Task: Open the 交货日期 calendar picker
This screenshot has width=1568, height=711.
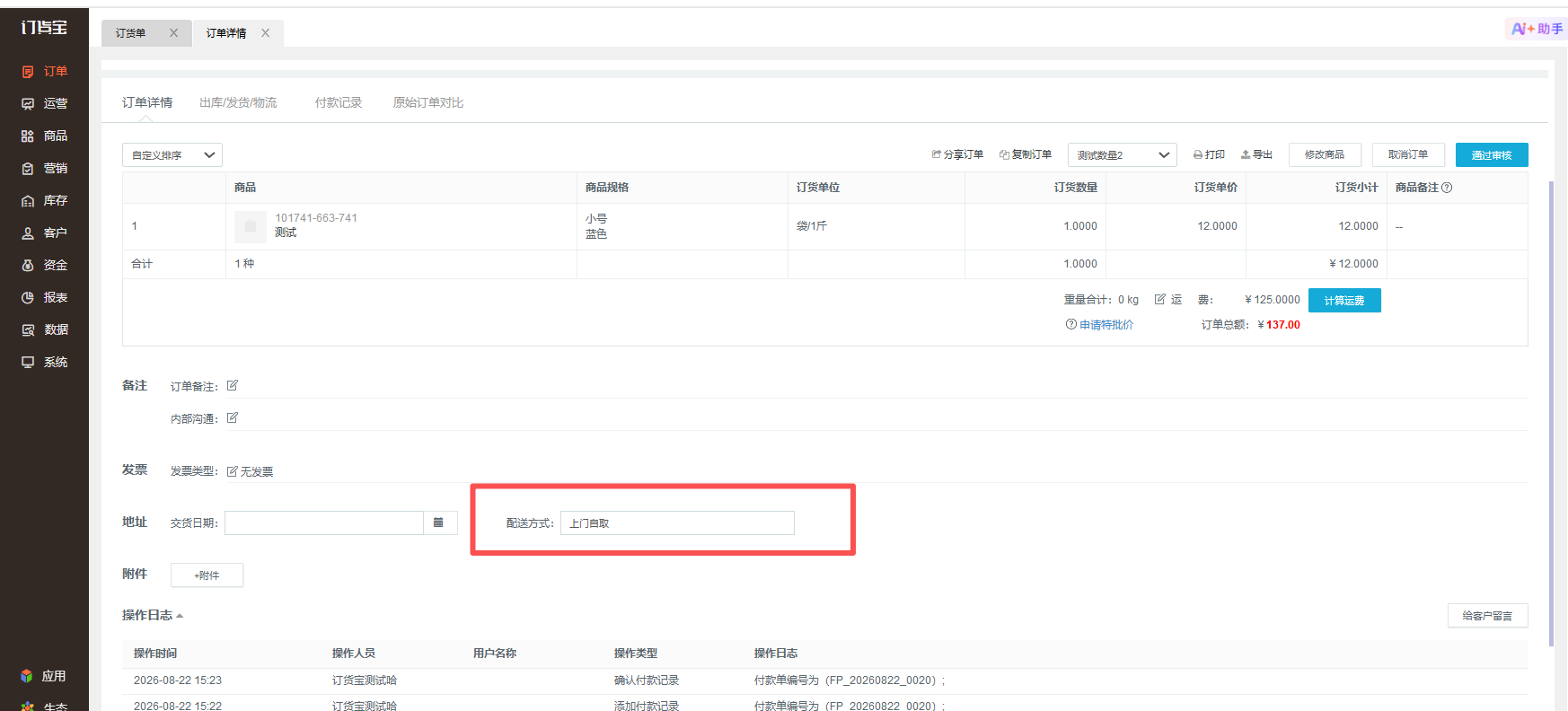Action: [x=439, y=522]
